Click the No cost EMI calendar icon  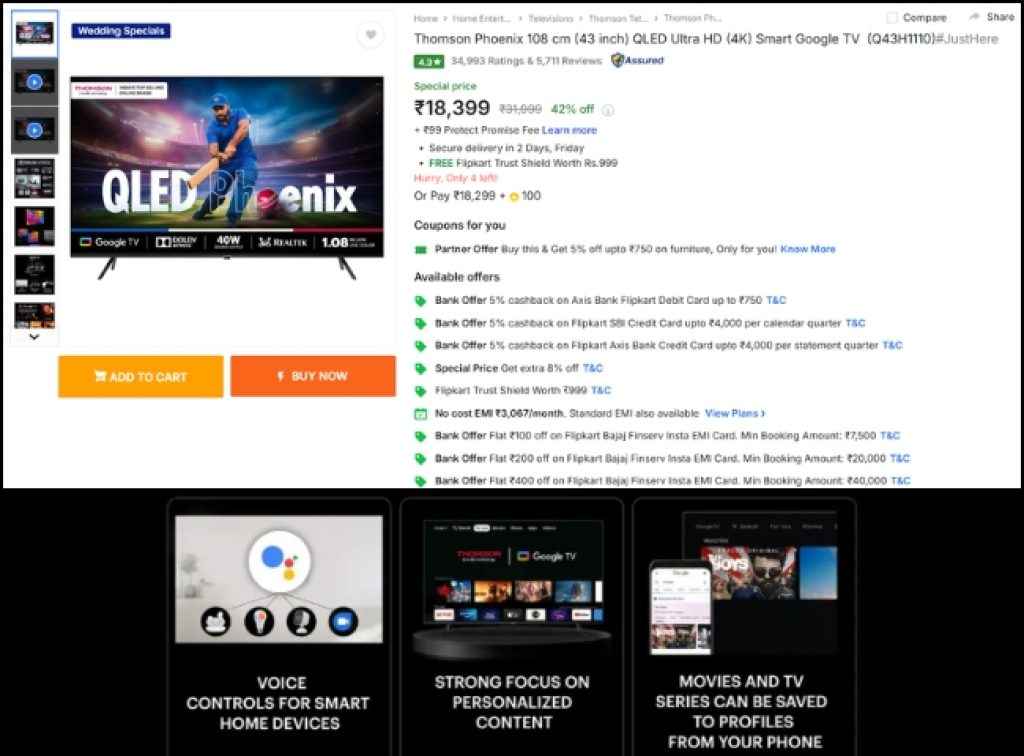(421, 413)
